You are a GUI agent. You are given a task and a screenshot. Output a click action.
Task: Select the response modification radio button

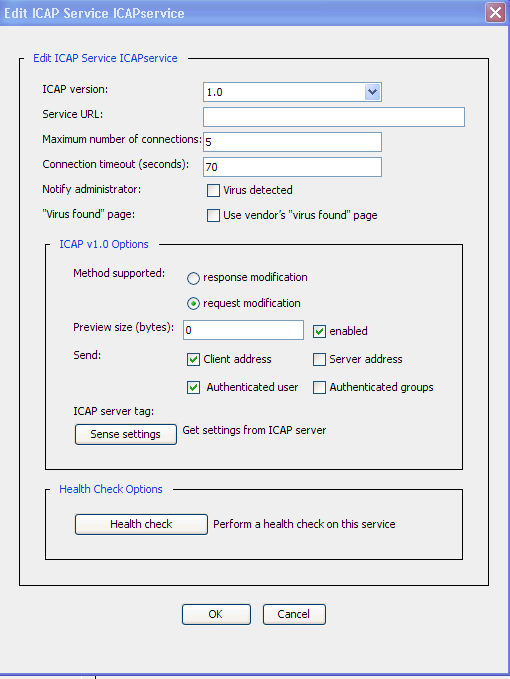pyautogui.click(x=193, y=278)
